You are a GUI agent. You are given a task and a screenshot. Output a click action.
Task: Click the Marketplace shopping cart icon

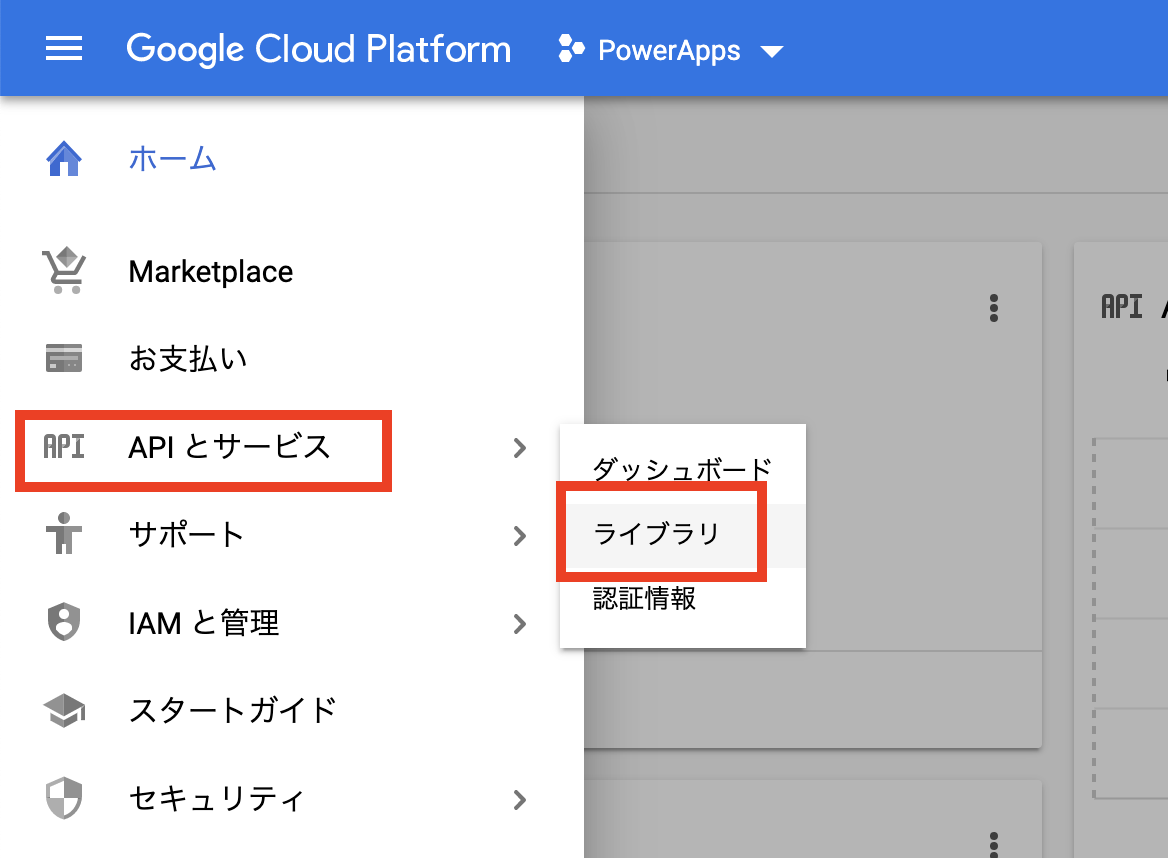coord(64,270)
